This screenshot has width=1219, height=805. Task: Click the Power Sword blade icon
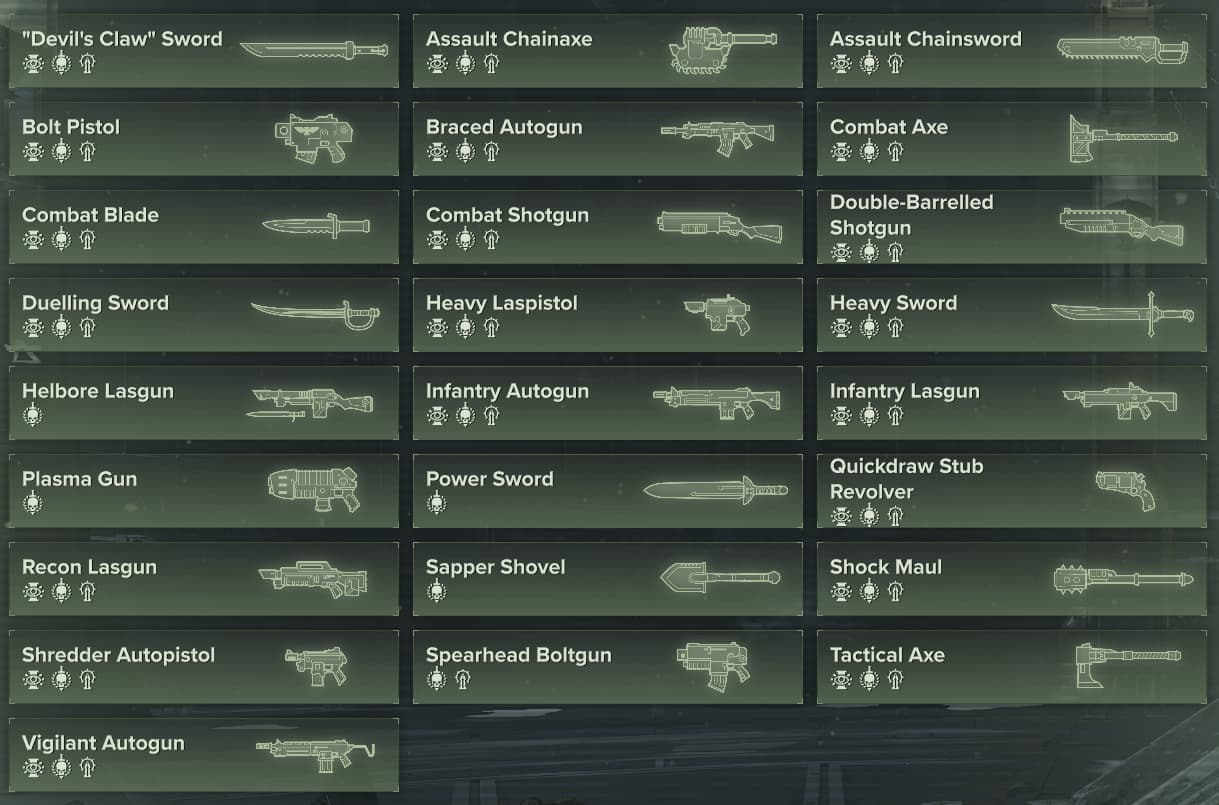715,490
